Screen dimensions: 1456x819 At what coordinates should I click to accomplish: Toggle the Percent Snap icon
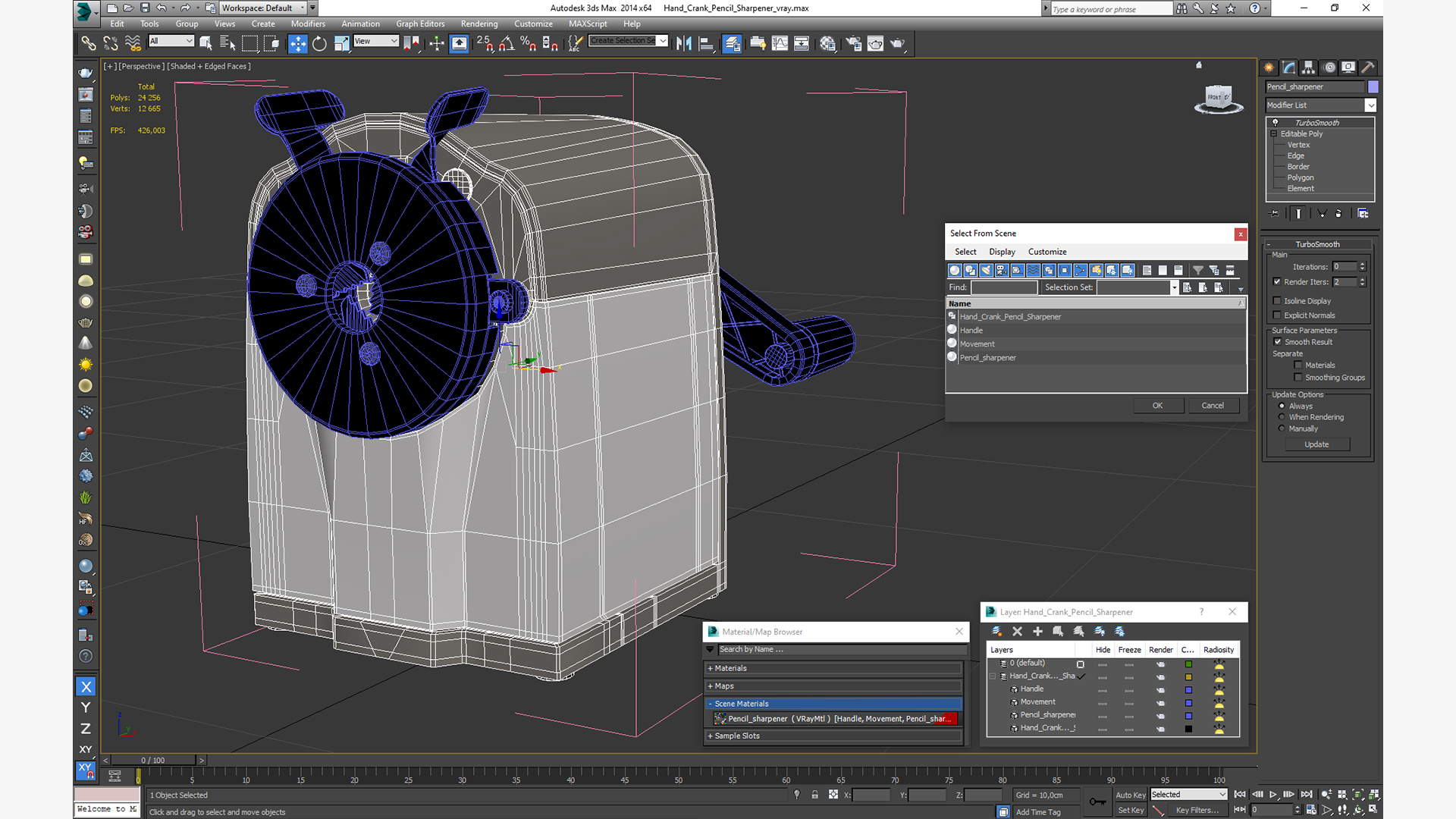[529, 44]
